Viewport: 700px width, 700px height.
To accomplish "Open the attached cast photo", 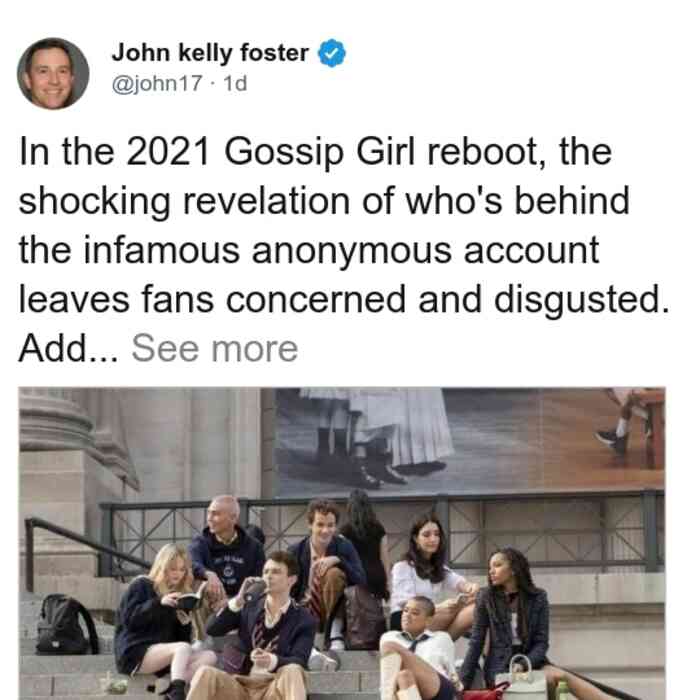I will [x=342, y=543].
